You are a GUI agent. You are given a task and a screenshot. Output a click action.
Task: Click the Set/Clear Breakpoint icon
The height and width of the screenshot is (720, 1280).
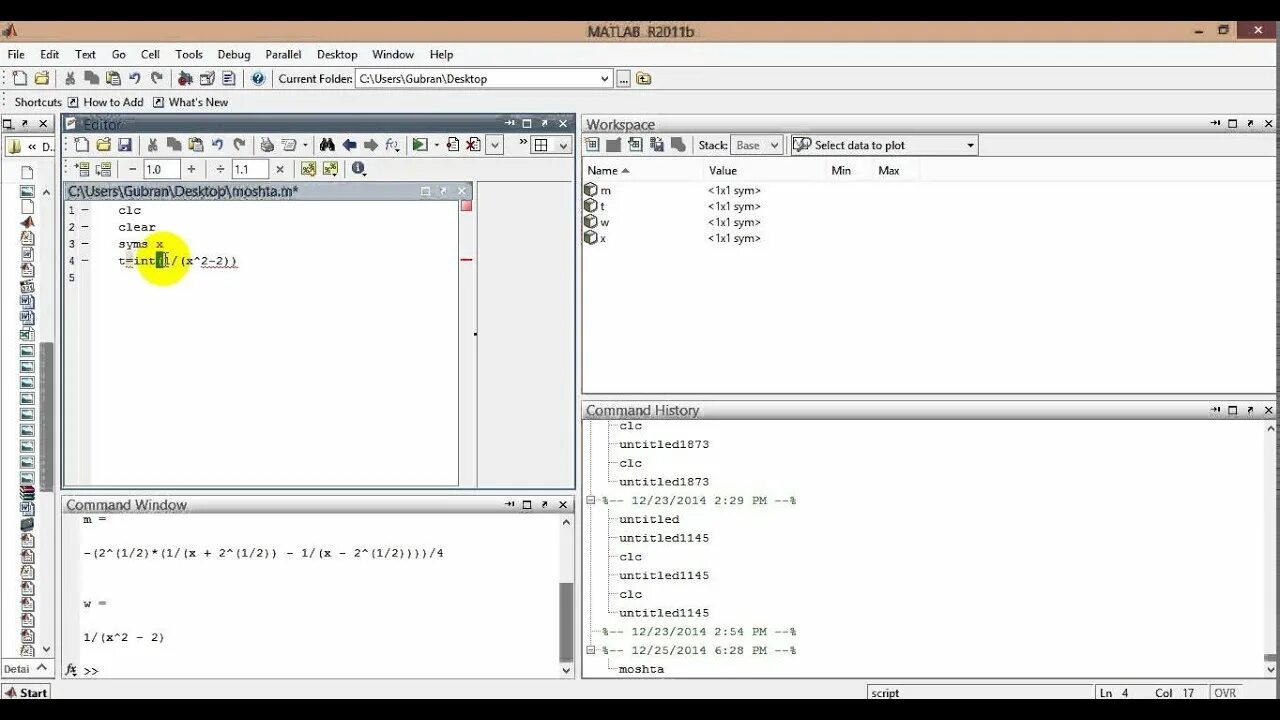point(453,145)
